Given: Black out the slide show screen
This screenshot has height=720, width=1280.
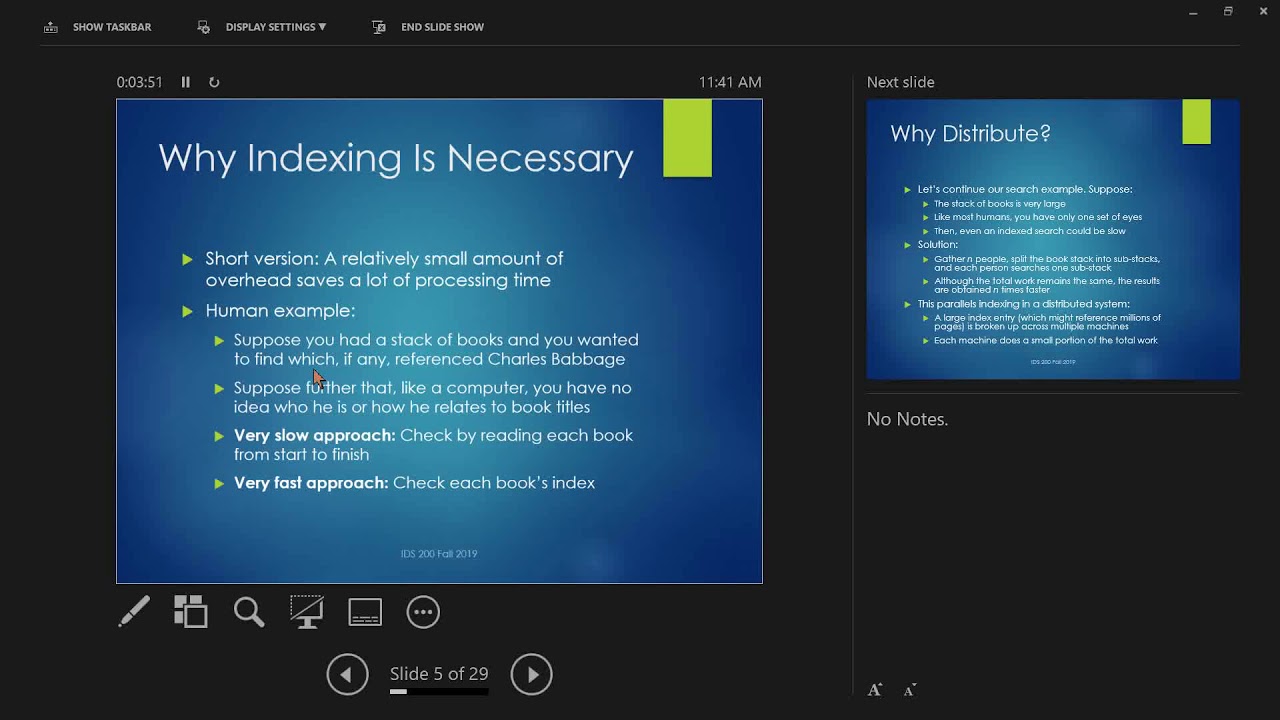Looking at the screenshot, I should point(306,612).
